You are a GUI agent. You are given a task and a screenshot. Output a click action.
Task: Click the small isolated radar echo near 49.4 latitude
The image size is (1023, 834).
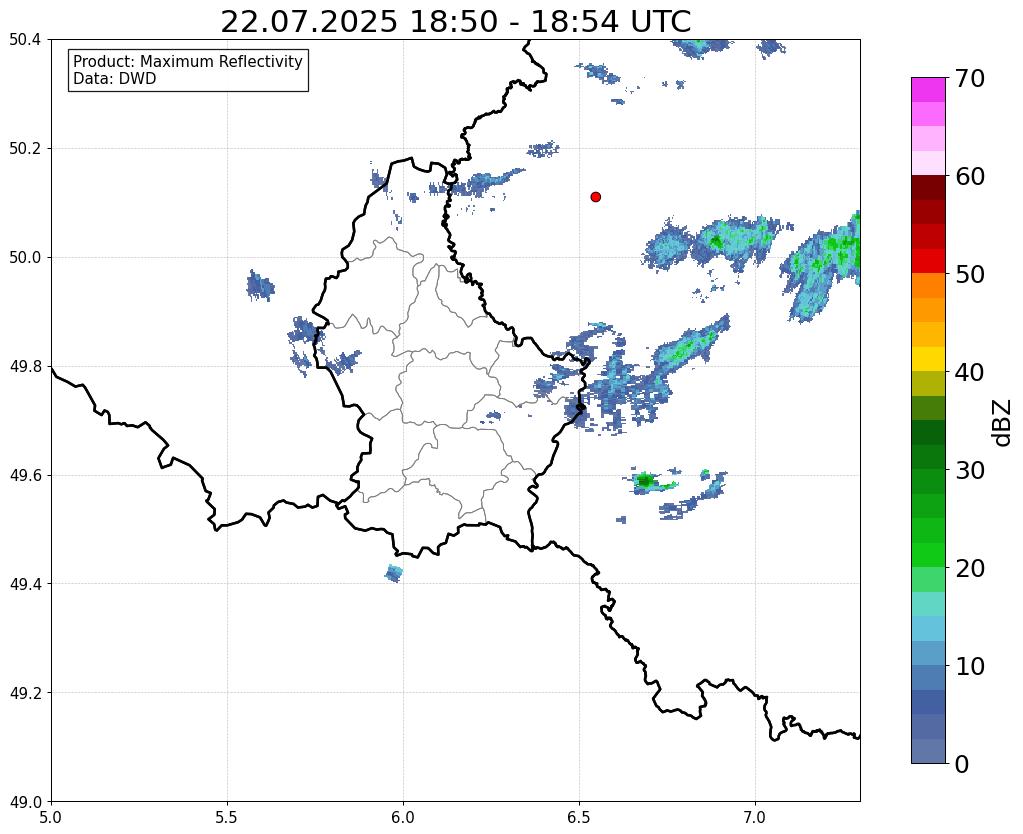click(x=393, y=574)
